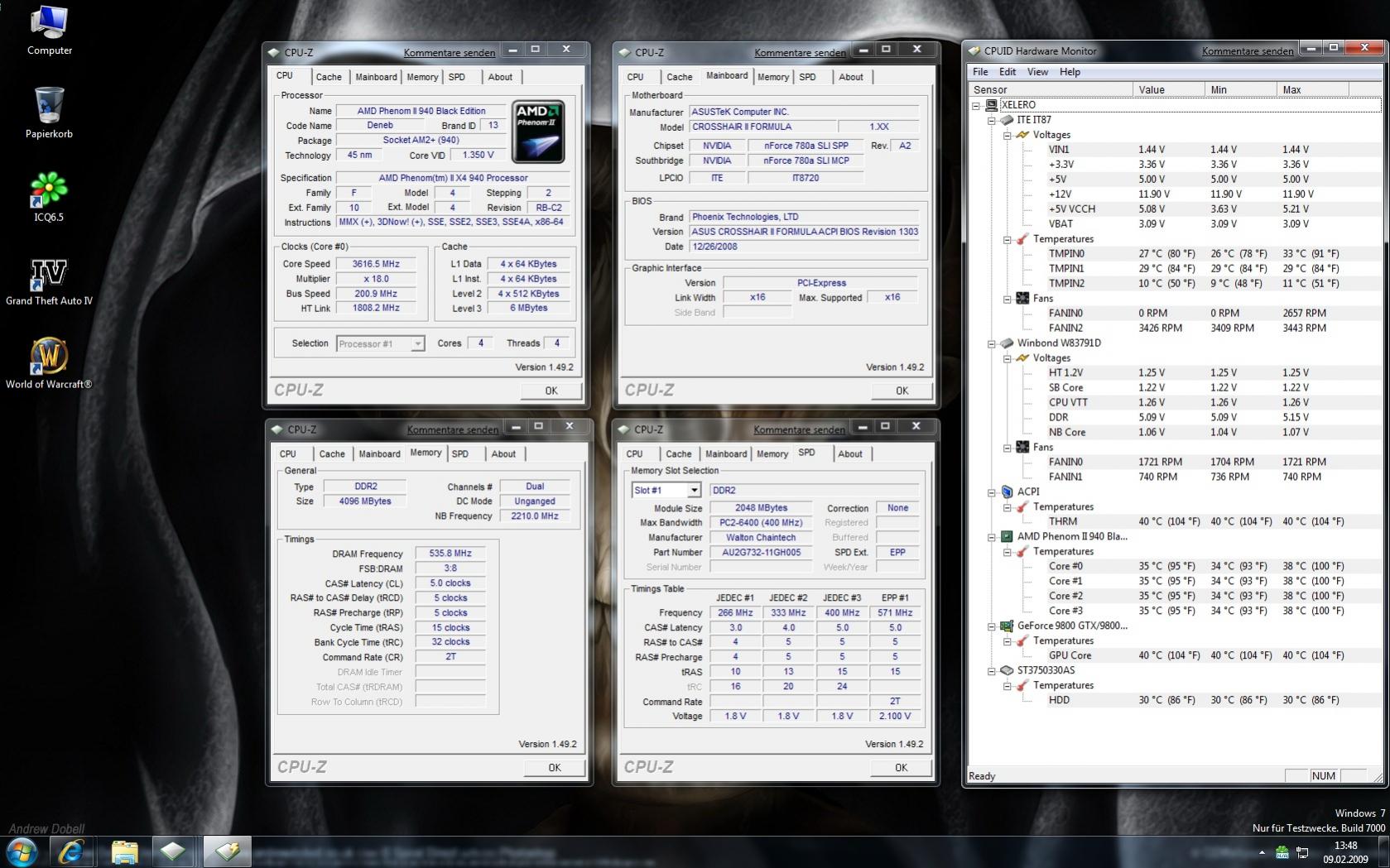
Task: Collapse the Winbond W83791D tree node
Action: [991, 343]
